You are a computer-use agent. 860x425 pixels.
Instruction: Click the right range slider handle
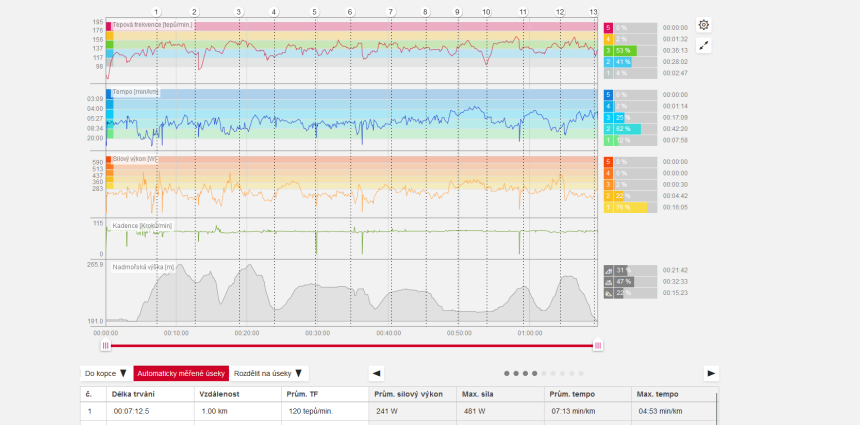click(x=598, y=345)
